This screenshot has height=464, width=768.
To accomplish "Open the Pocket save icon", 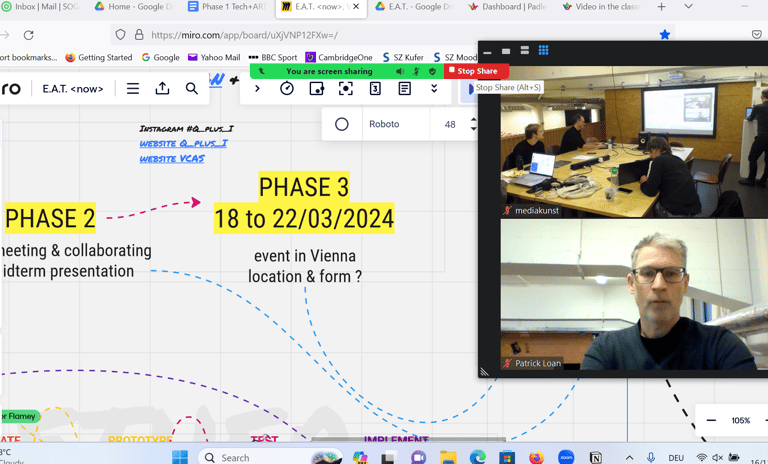I will point(756,35).
